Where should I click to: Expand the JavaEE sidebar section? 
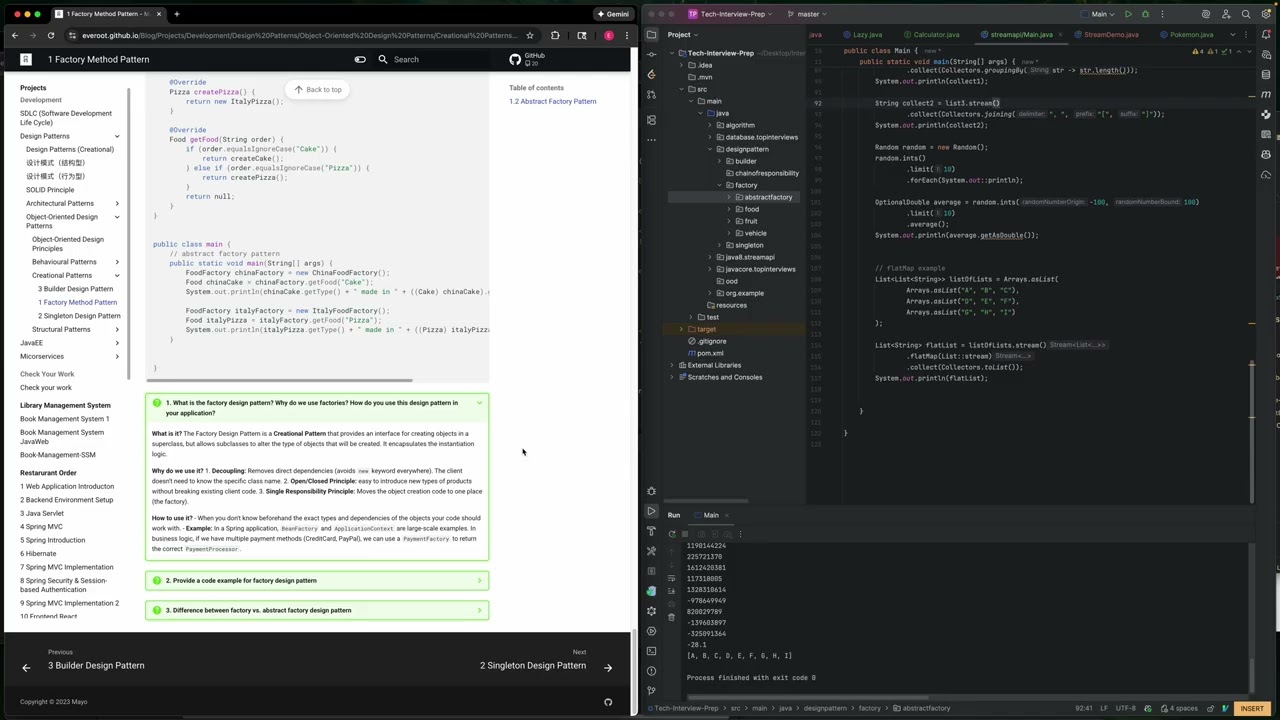click(x=117, y=343)
